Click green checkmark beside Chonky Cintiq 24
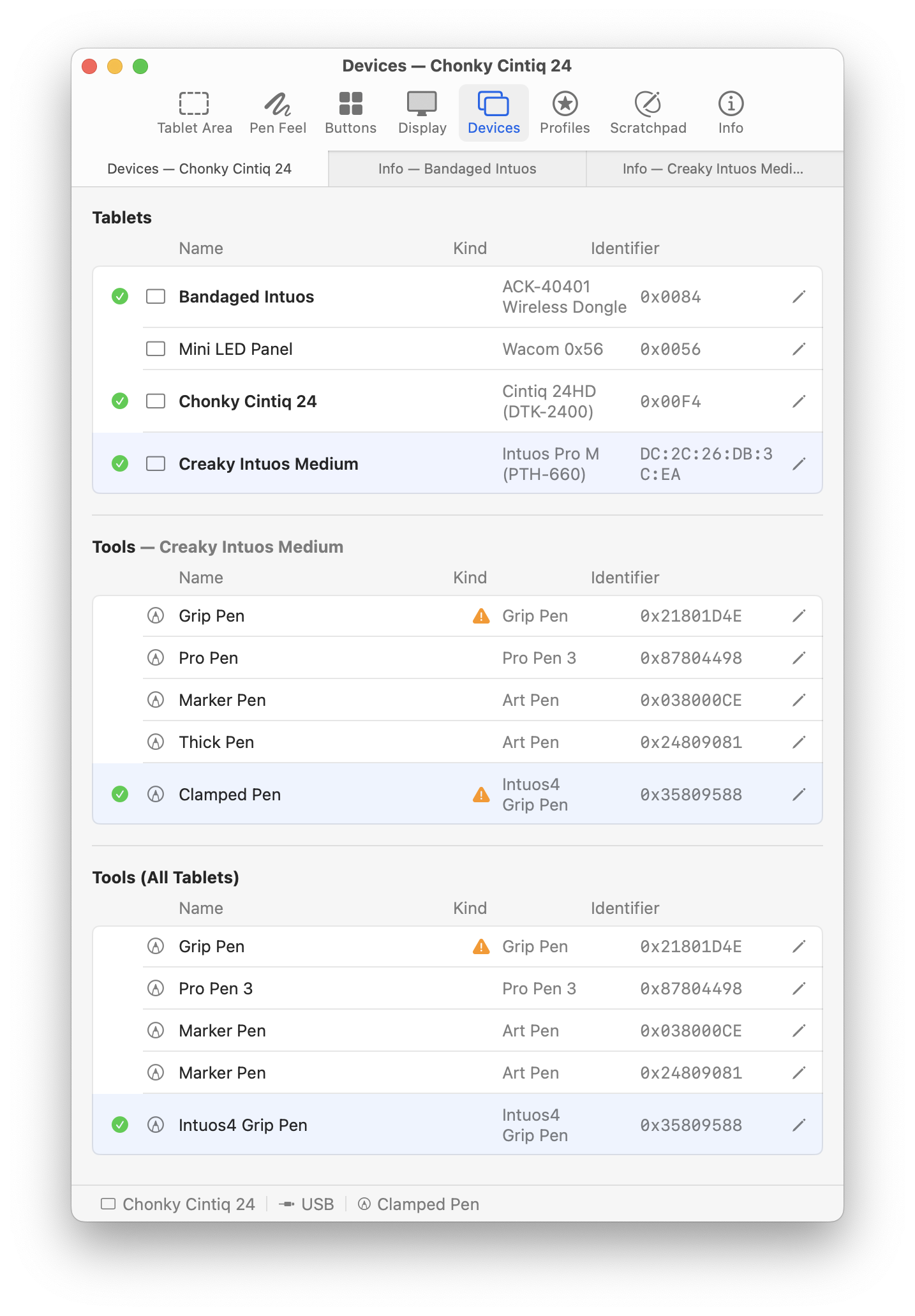 point(120,401)
